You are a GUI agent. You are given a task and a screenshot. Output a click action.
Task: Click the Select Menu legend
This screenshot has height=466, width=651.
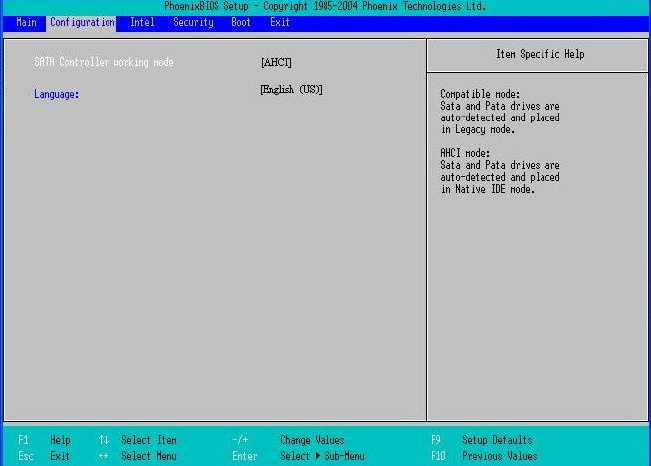(x=149, y=456)
